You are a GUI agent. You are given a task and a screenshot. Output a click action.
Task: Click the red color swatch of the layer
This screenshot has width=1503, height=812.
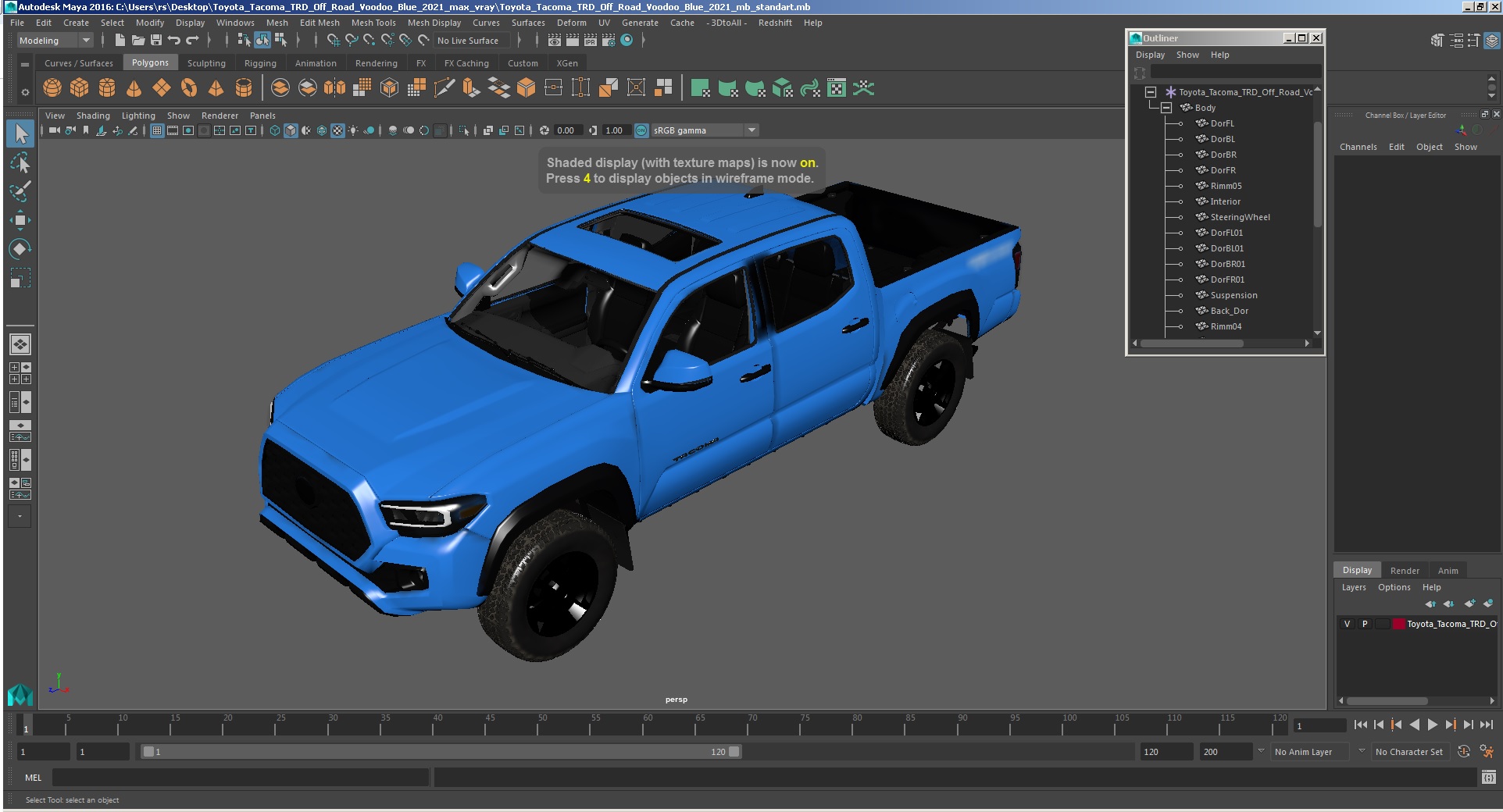(x=1399, y=624)
